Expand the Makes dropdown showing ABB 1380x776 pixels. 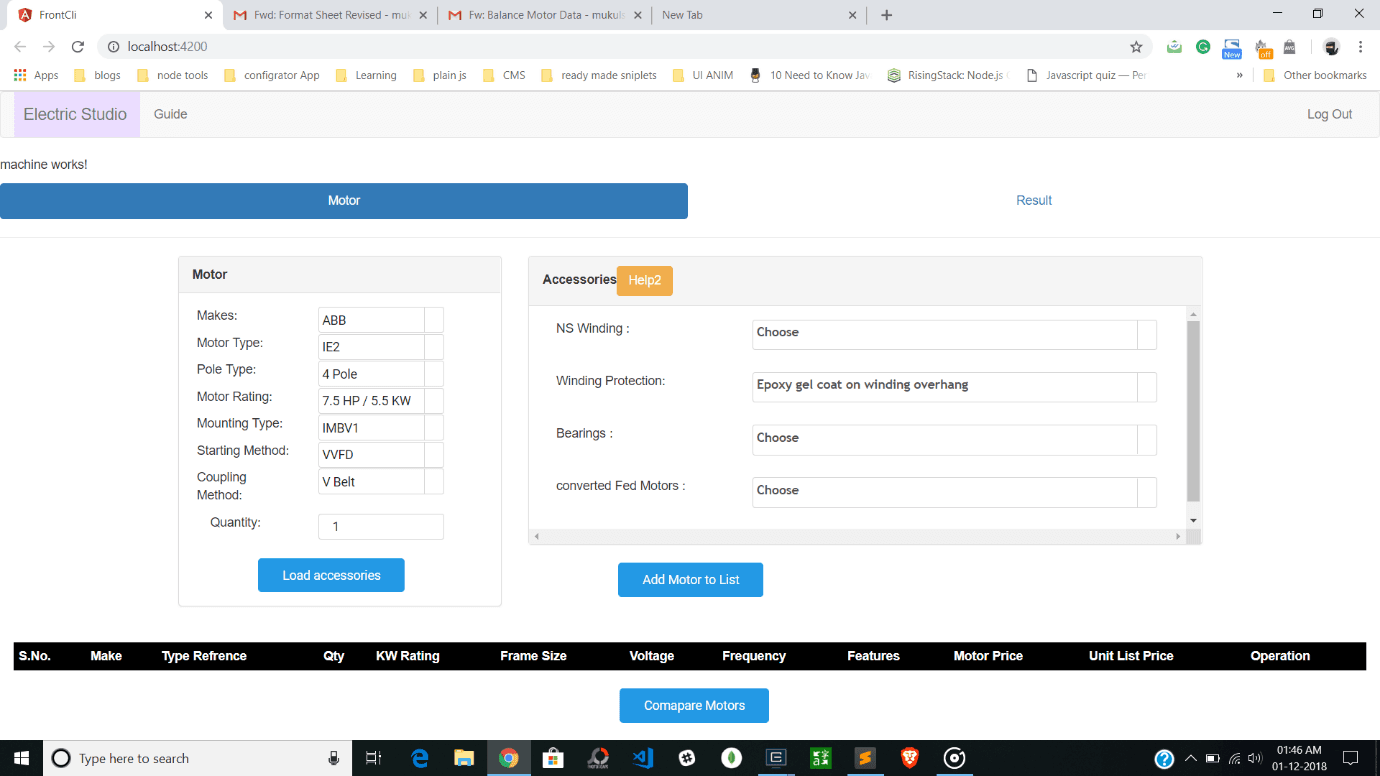(x=380, y=320)
